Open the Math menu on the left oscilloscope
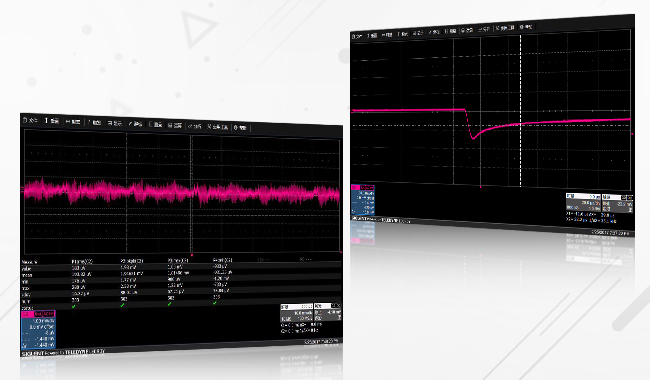 (175, 125)
